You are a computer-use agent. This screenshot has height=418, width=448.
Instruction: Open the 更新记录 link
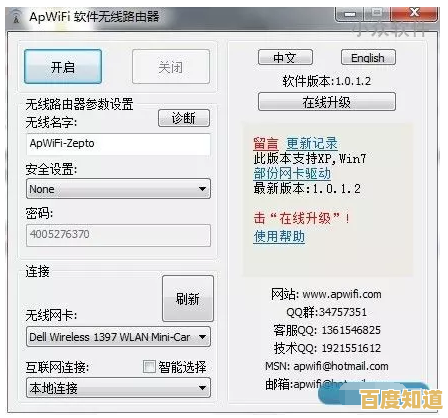click(x=312, y=144)
